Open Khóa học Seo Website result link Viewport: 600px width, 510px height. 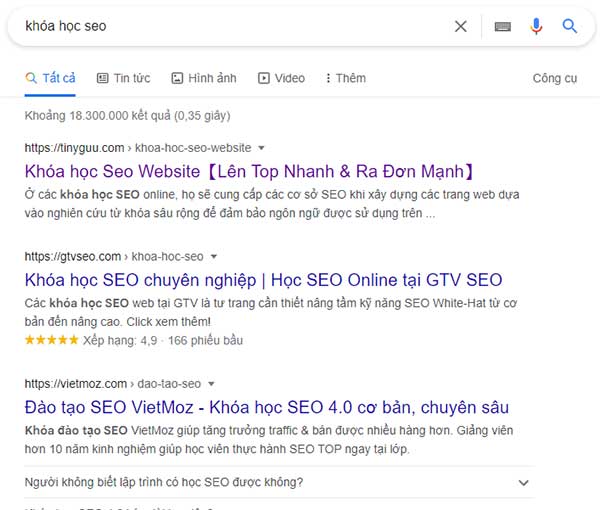(x=249, y=171)
